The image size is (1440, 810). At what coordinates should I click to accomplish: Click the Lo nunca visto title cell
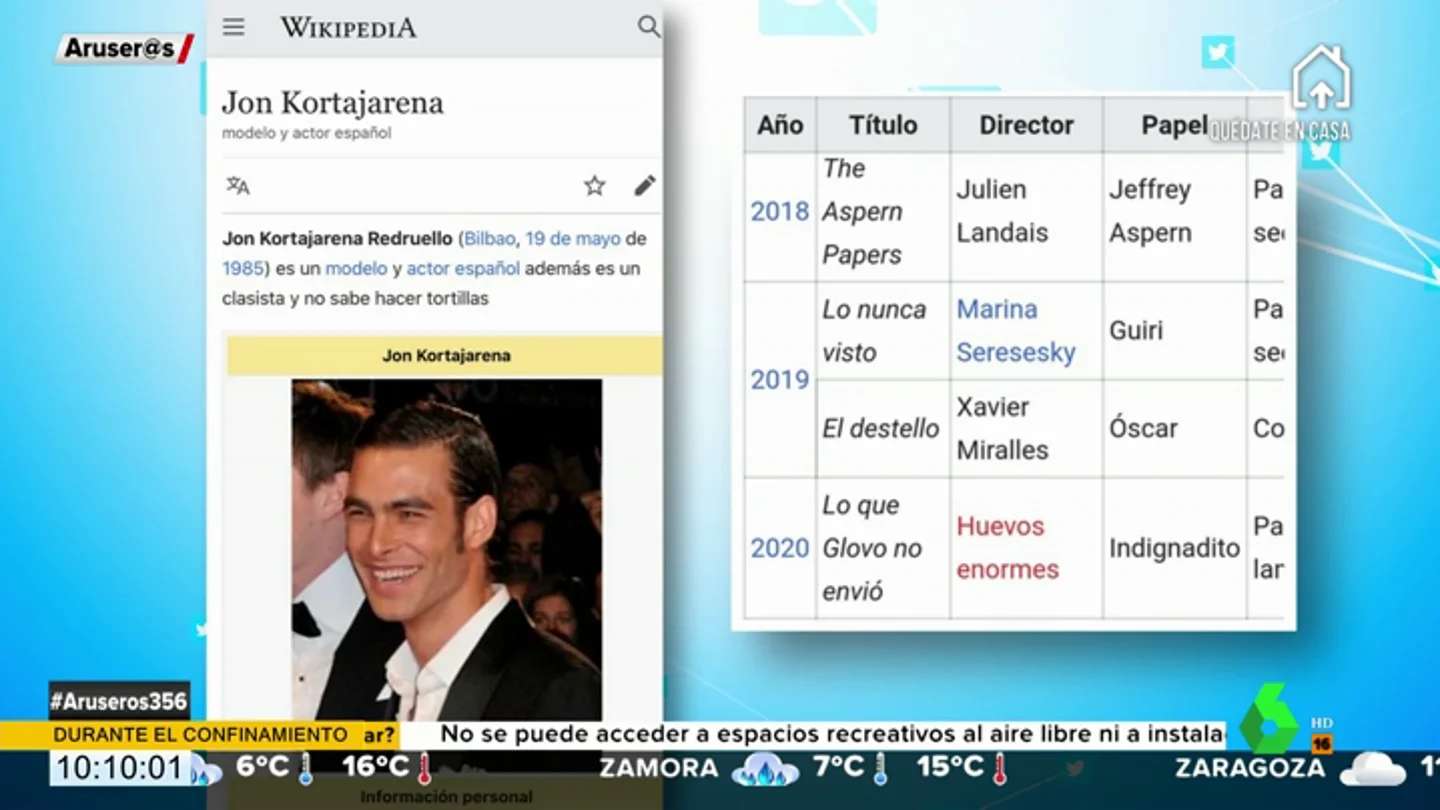[x=883, y=331]
